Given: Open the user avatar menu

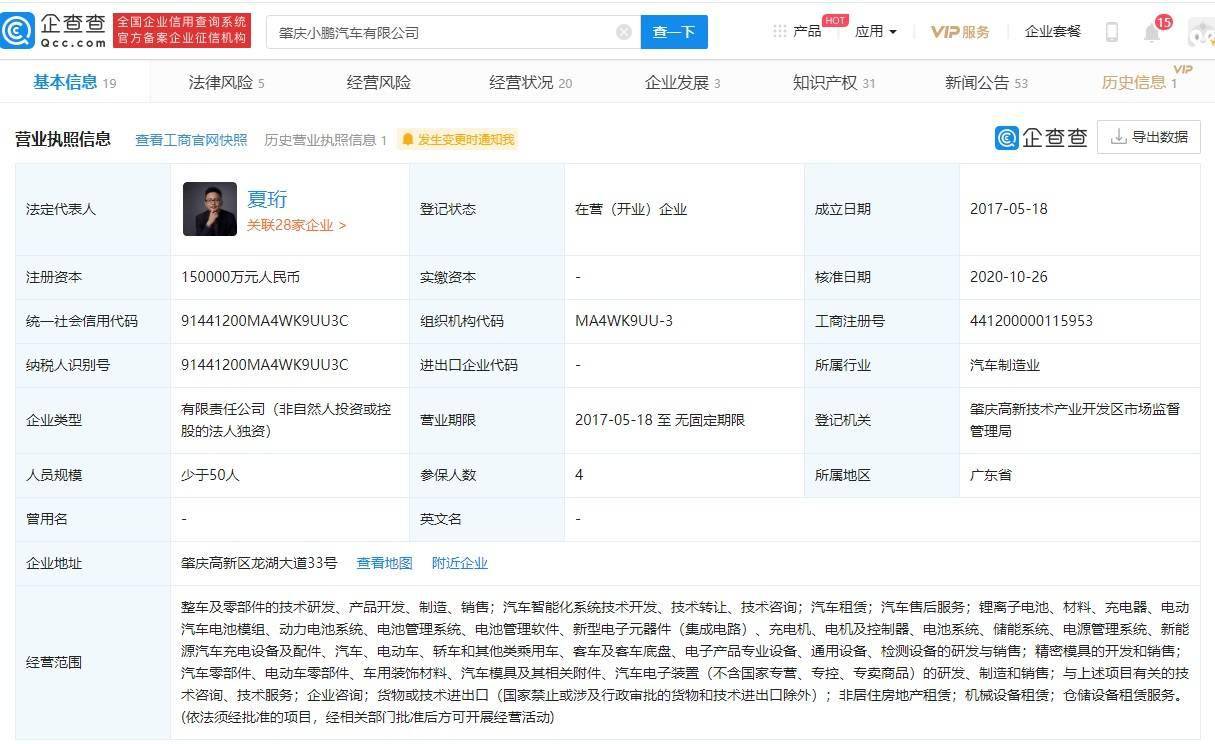Looking at the screenshot, I should click(1200, 32).
